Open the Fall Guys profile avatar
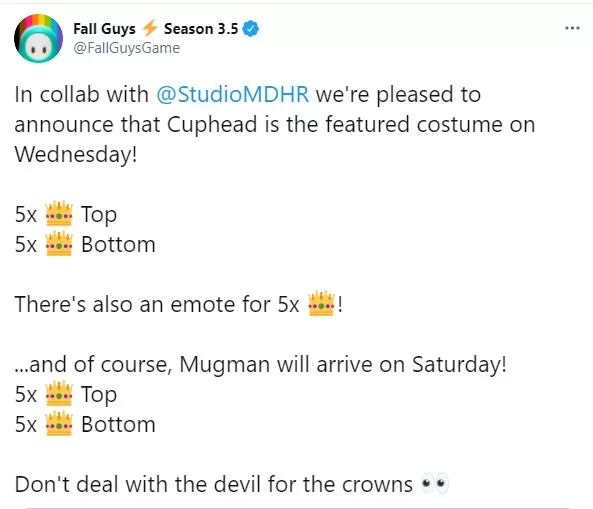Viewport: 593px width, 509px height. 38,38
